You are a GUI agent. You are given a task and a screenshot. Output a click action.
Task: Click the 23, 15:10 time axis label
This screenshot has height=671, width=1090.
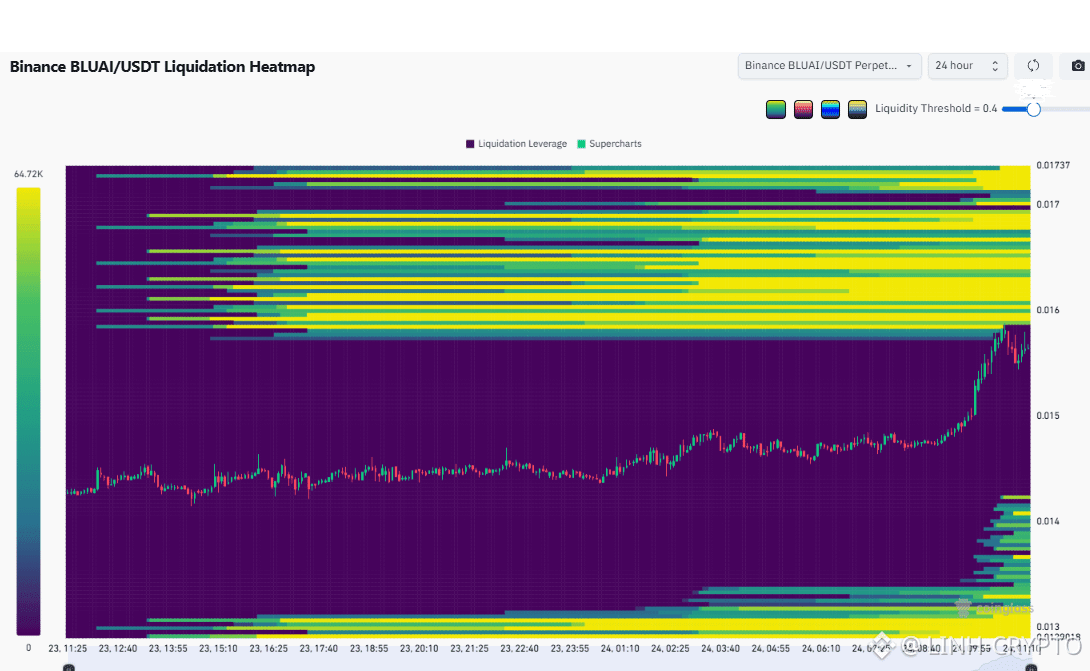pyautogui.click(x=218, y=648)
